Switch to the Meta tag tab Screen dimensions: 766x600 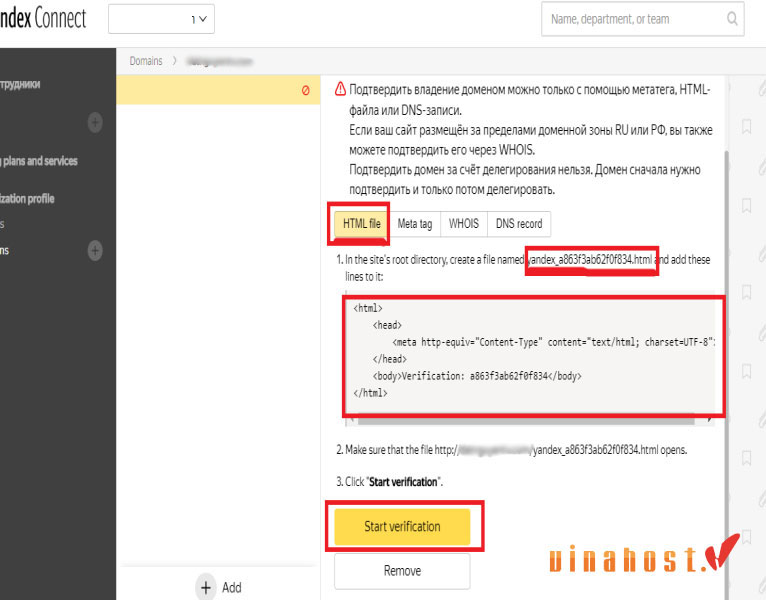(x=415, y=224)
